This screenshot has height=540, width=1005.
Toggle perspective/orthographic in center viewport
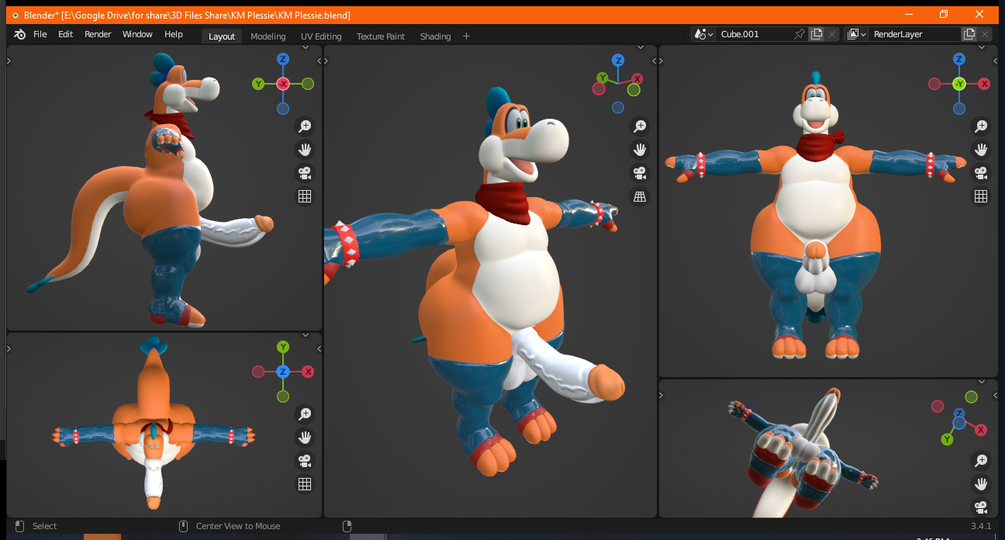pos(640,197)
